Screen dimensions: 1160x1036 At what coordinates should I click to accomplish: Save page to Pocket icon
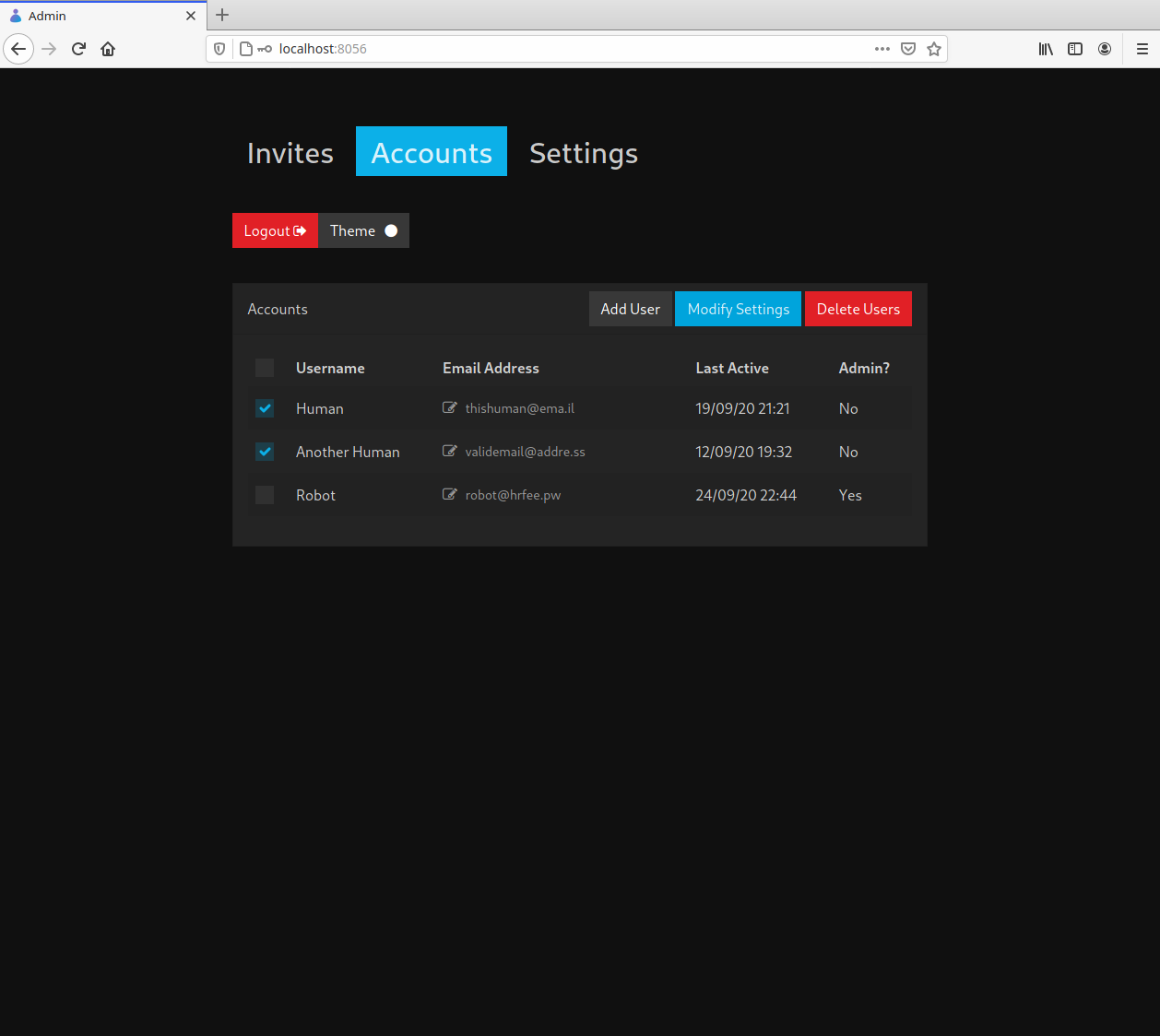908,49
